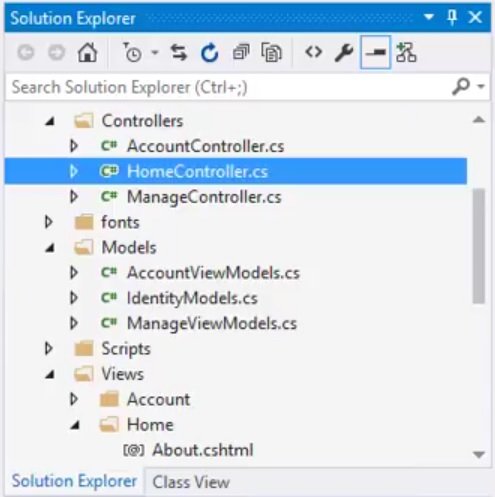Screen dimensions: 495x497
Task: Click the Home icon in the toolbar
Action: pyautogui.click(x=87, y=53)
